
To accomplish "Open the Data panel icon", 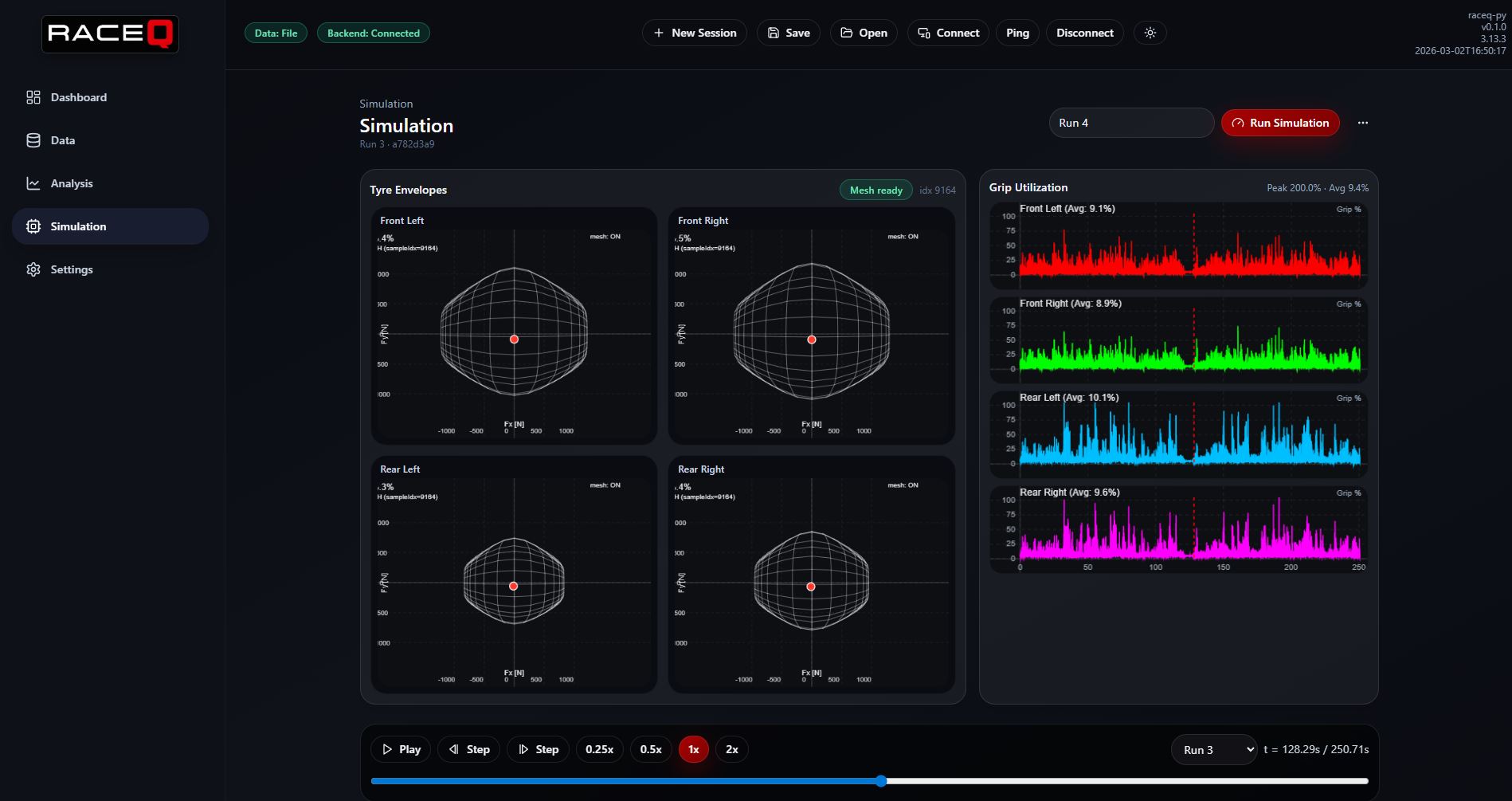I will pos(33,139).
